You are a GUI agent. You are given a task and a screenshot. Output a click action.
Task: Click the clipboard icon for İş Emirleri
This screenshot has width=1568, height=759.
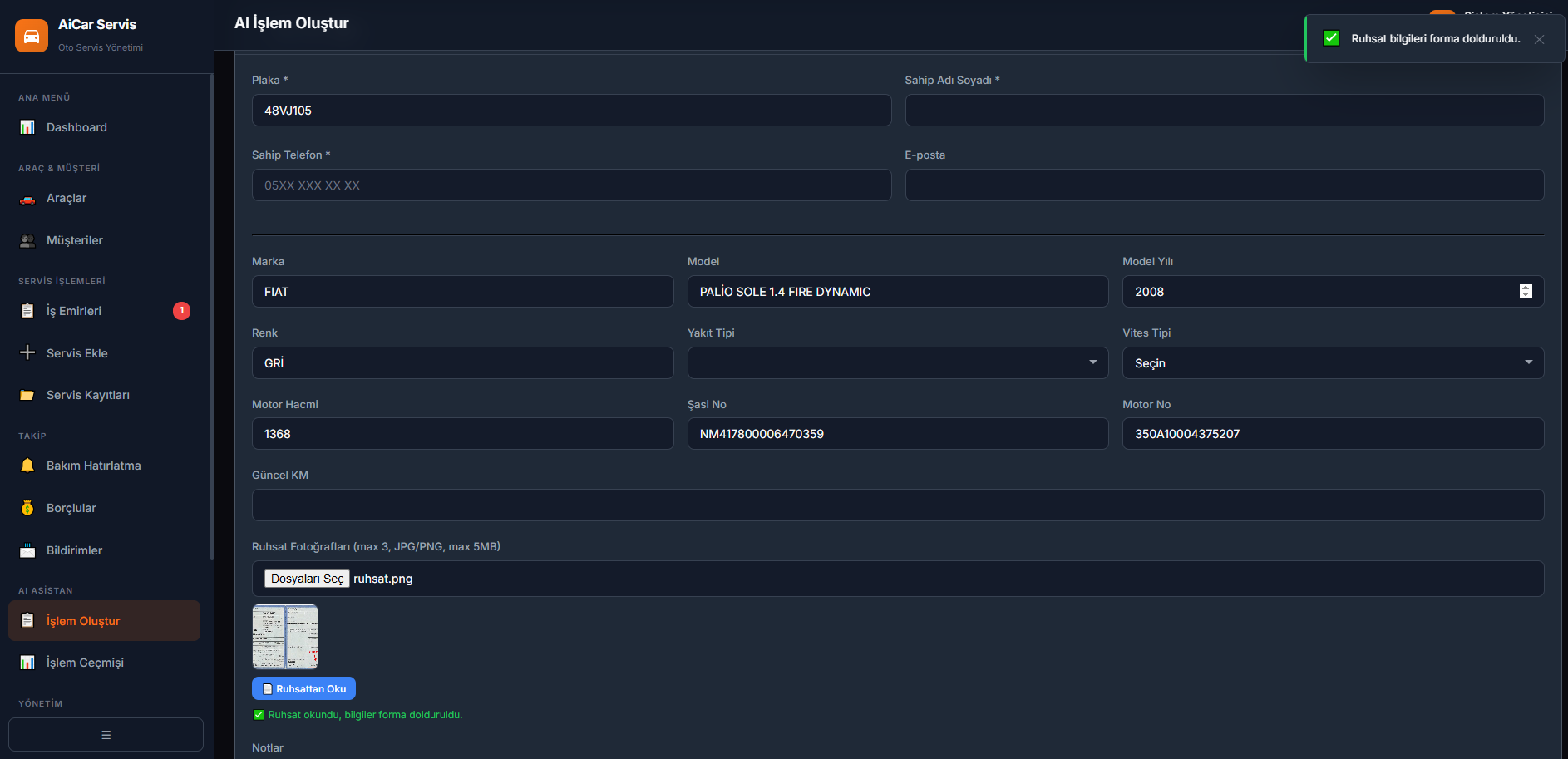(x=27, y=311)
